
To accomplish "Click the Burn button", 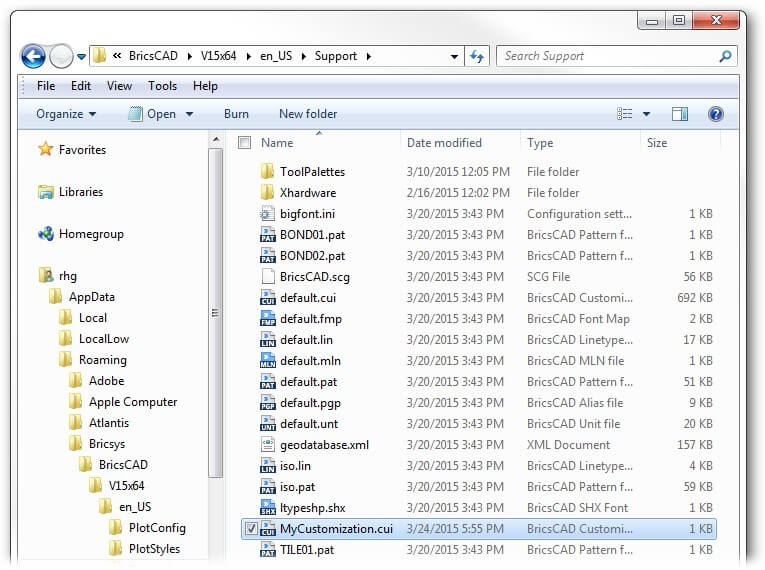I will point(236,114).
